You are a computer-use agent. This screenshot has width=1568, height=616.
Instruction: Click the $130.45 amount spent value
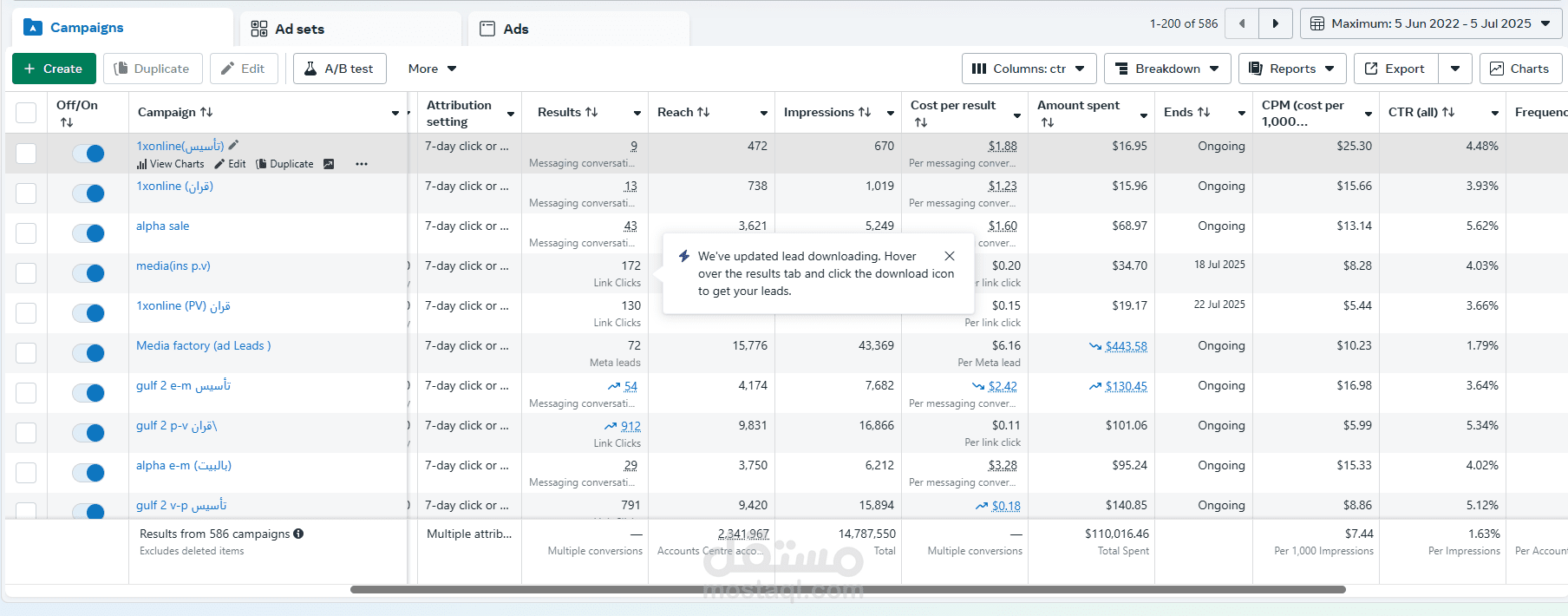click(x=1126, y=386)
